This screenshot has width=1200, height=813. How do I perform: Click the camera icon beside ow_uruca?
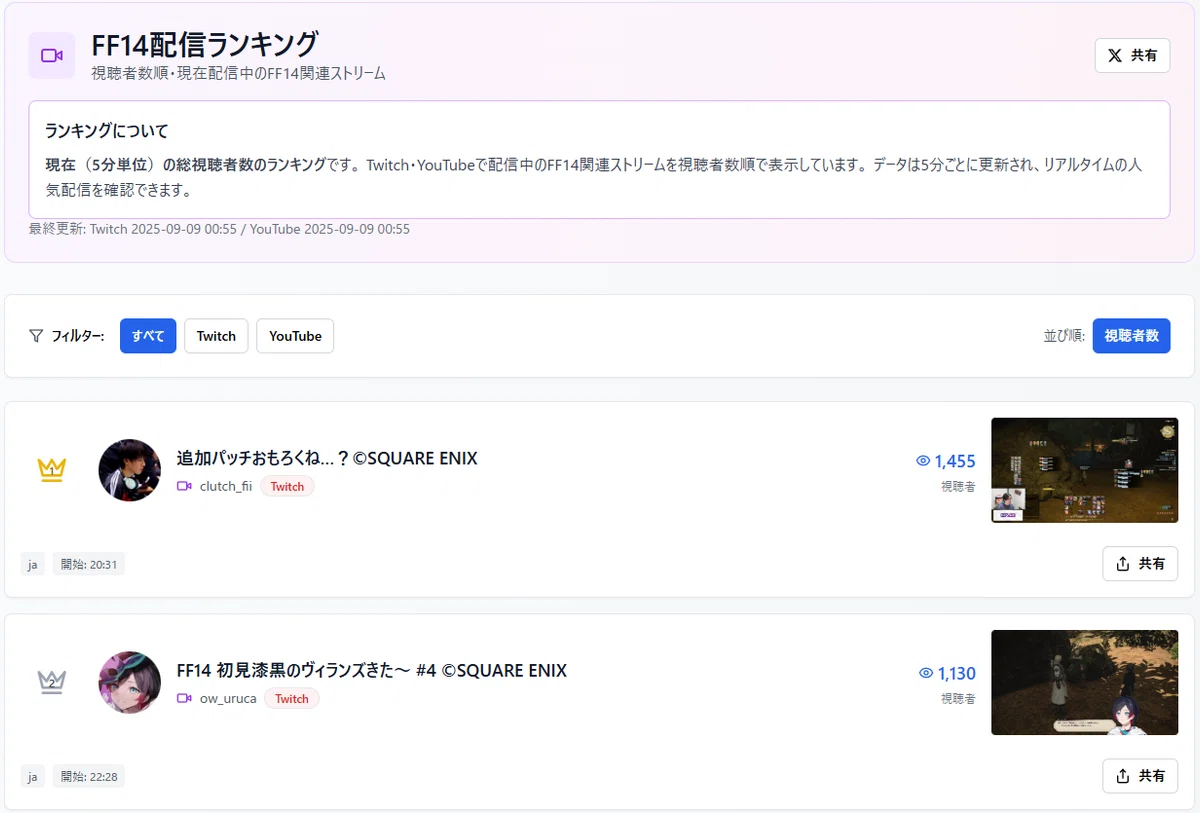[184, 698]
